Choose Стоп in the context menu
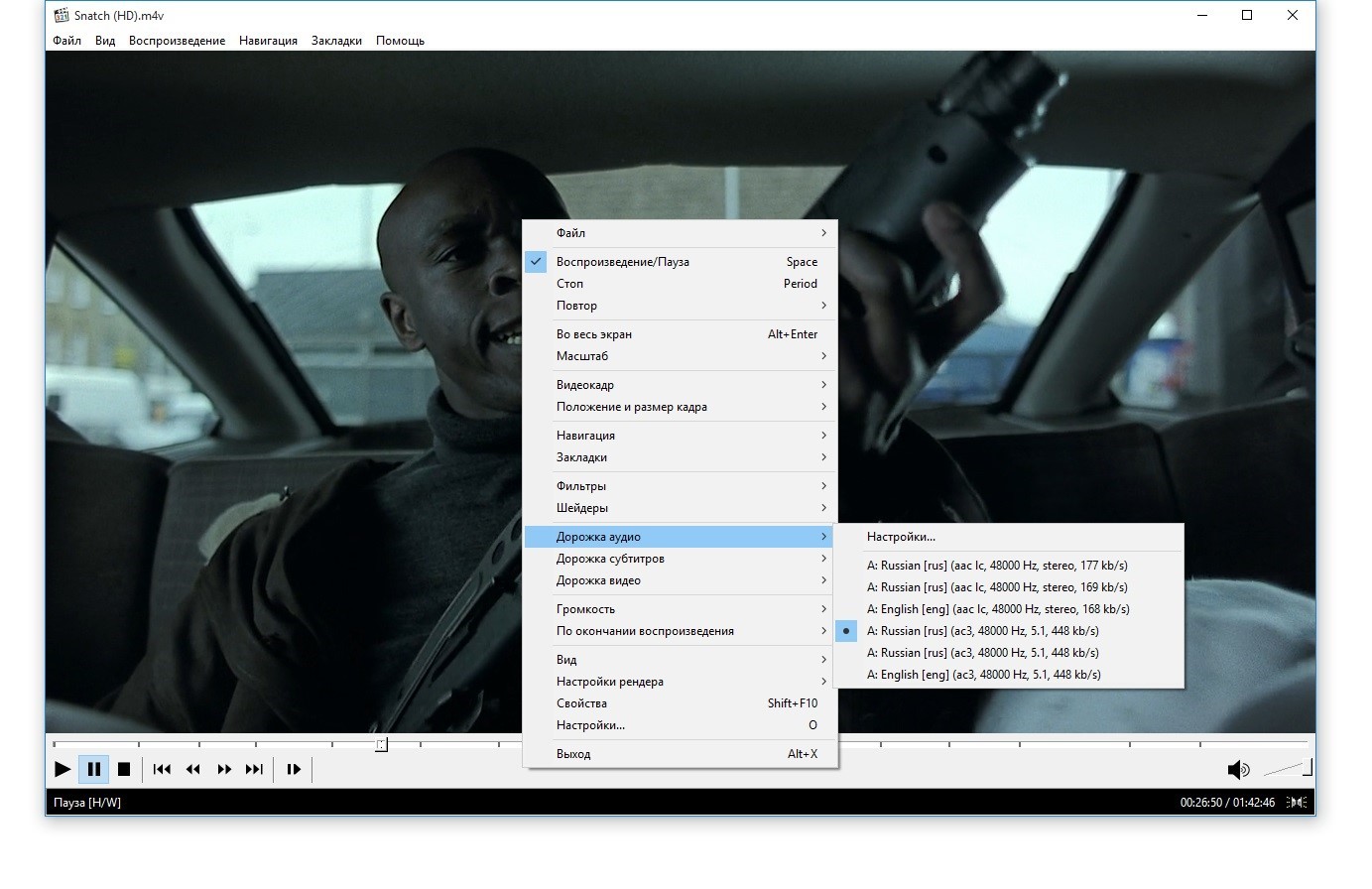 (x=681, y=284)
